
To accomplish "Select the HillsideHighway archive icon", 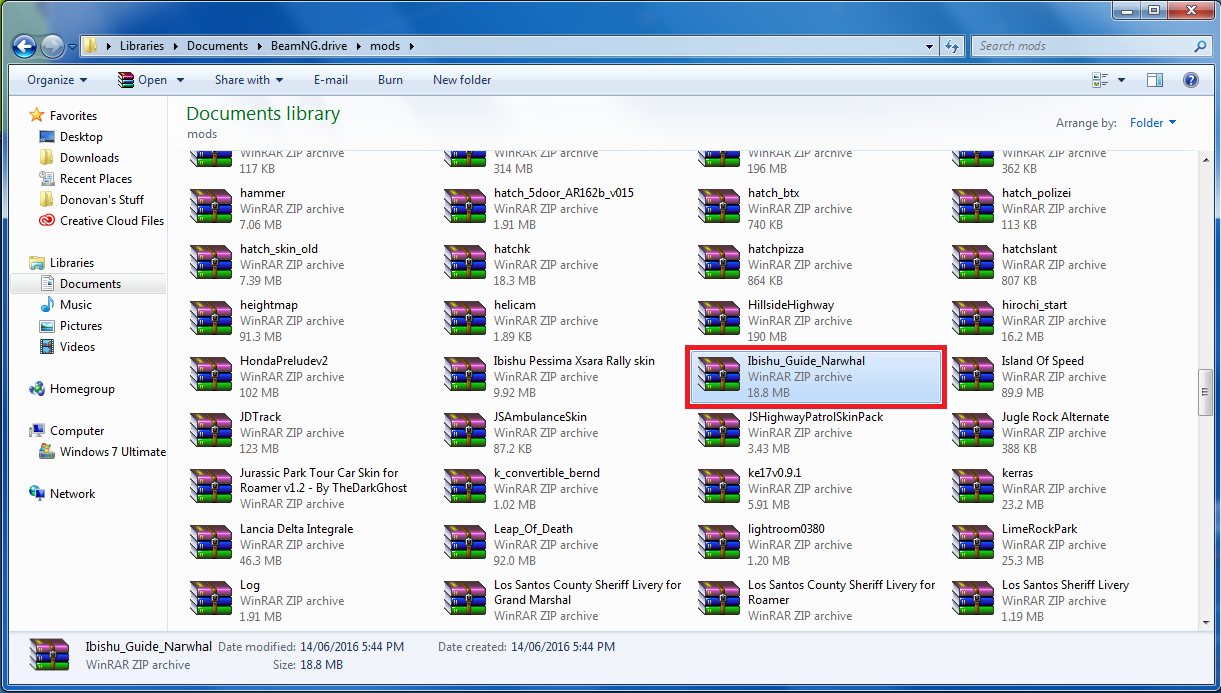I will click(719, 320).
